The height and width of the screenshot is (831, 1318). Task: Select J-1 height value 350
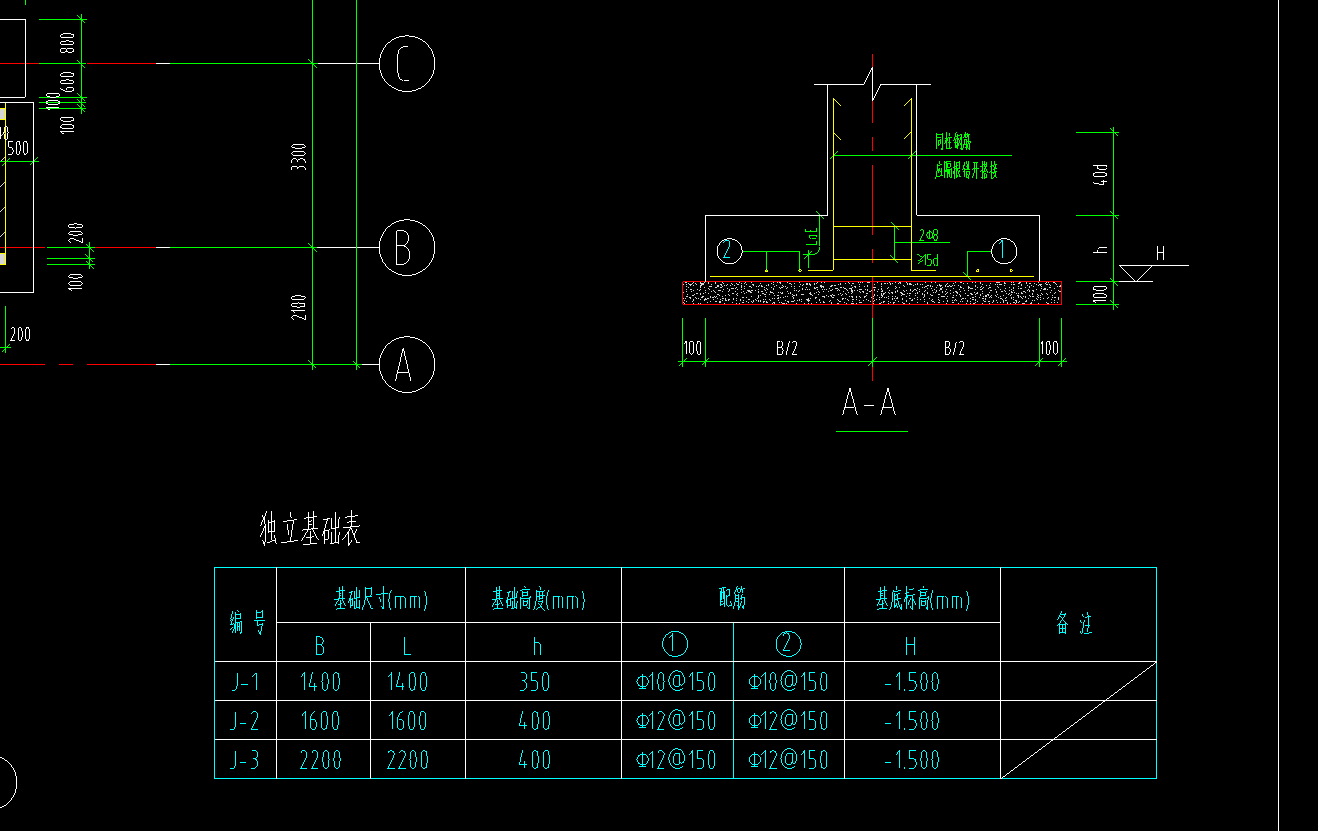click(535, 683)
